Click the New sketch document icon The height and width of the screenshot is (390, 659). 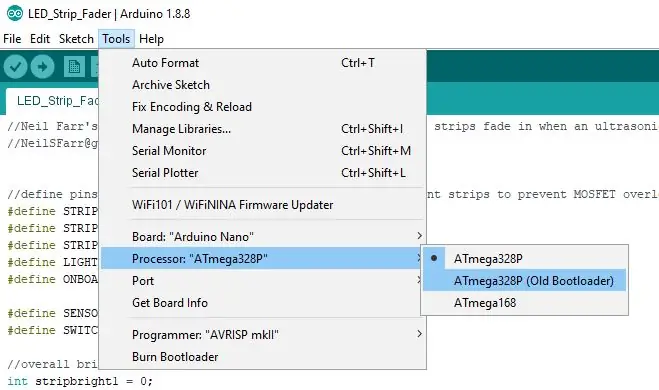pos(74,67)
